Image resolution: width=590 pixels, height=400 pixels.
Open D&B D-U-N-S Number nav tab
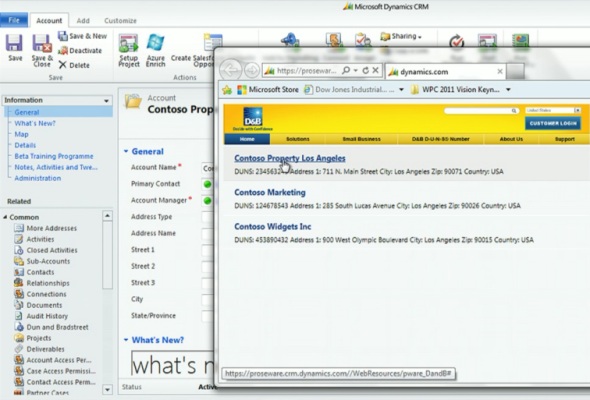tap(441, 139)
